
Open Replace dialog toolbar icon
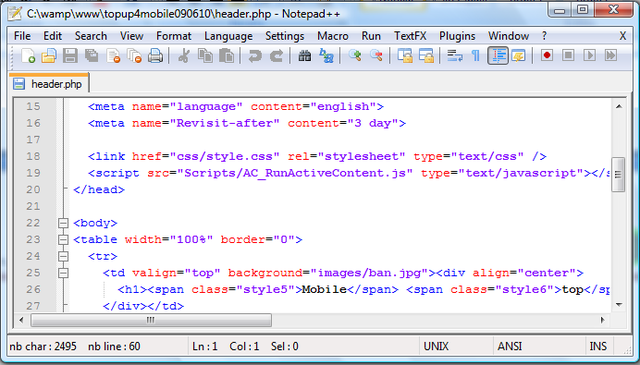(326, 56)
